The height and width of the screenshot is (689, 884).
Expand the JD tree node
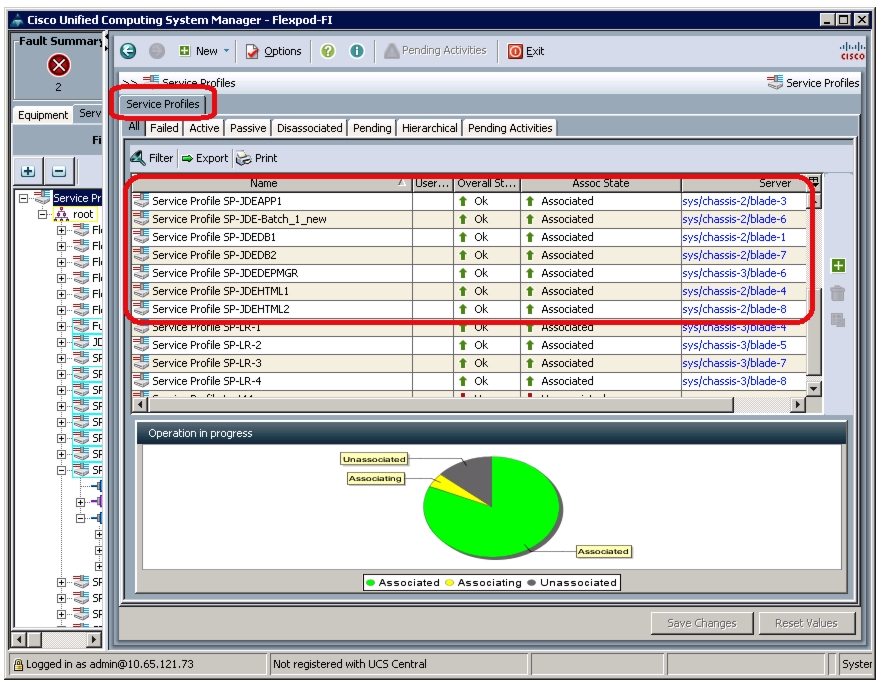(61, 342)
